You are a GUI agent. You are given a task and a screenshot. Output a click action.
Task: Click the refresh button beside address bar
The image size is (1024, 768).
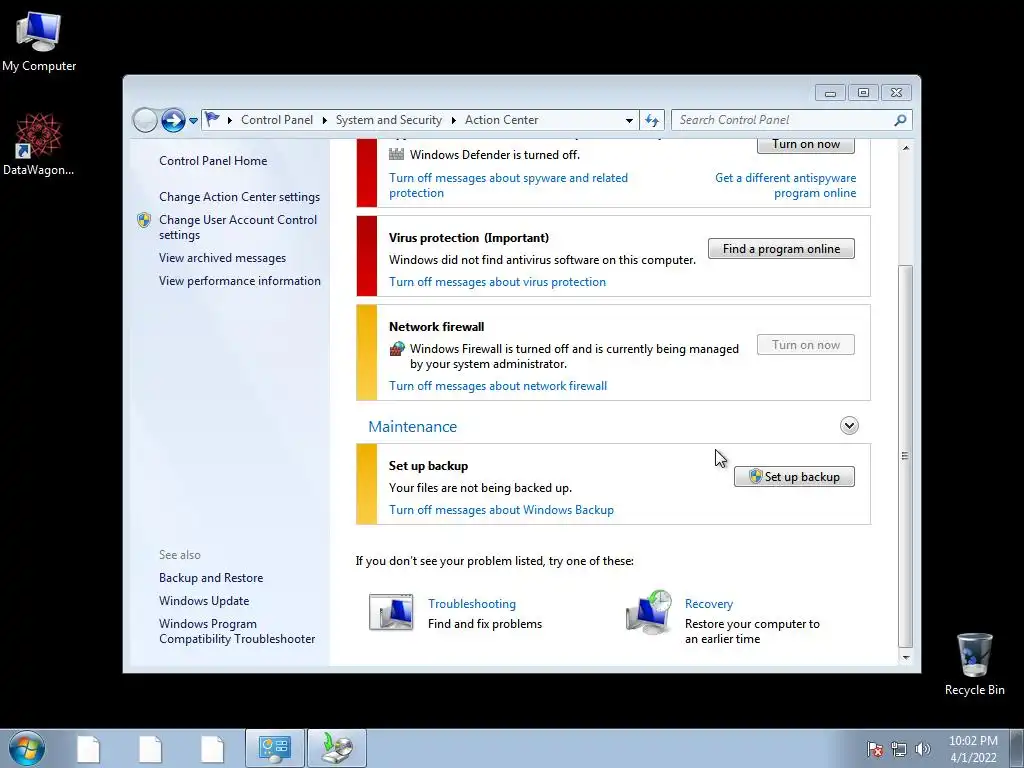point(652,120)
